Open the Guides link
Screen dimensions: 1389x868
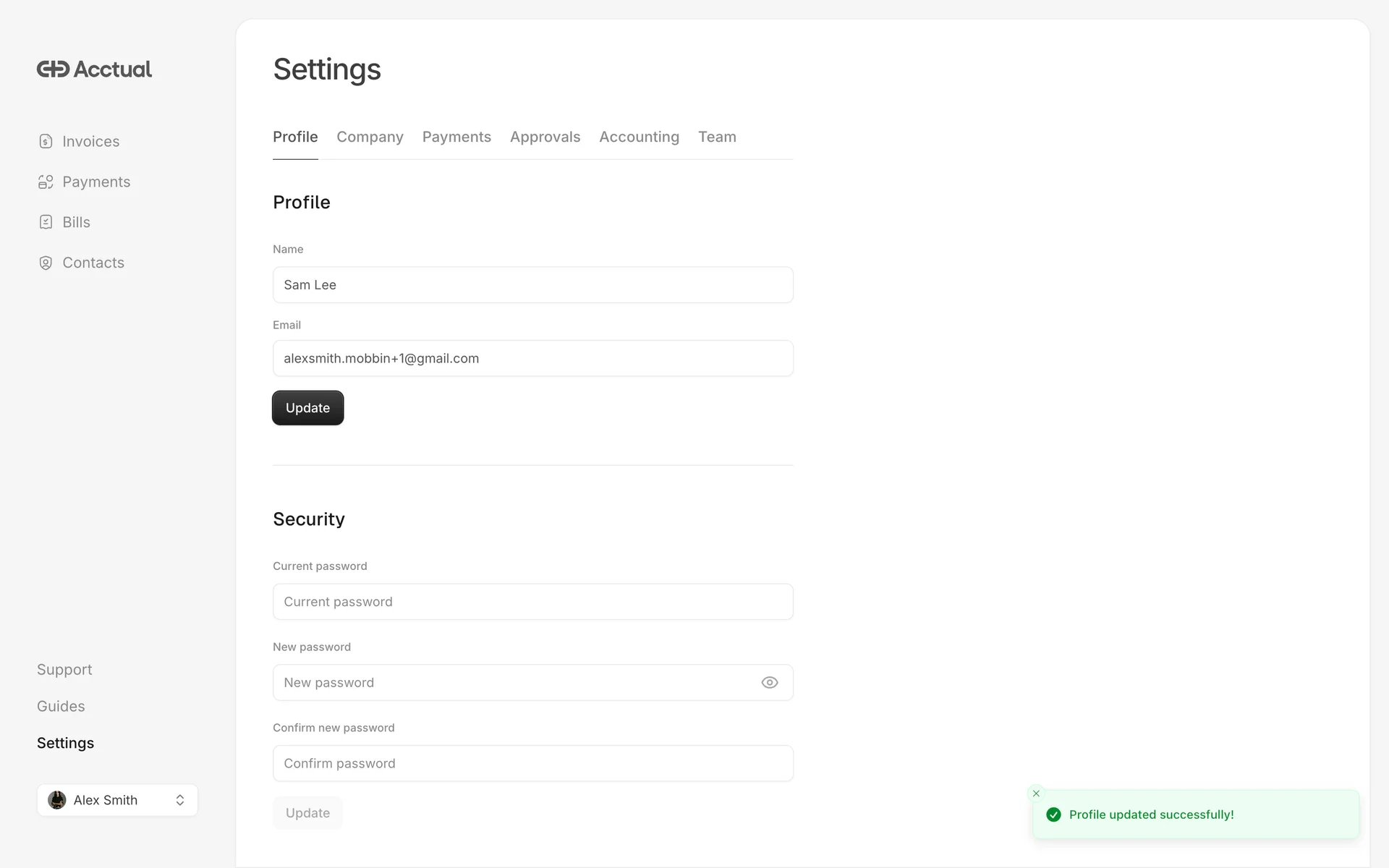[x=61, y=707]
